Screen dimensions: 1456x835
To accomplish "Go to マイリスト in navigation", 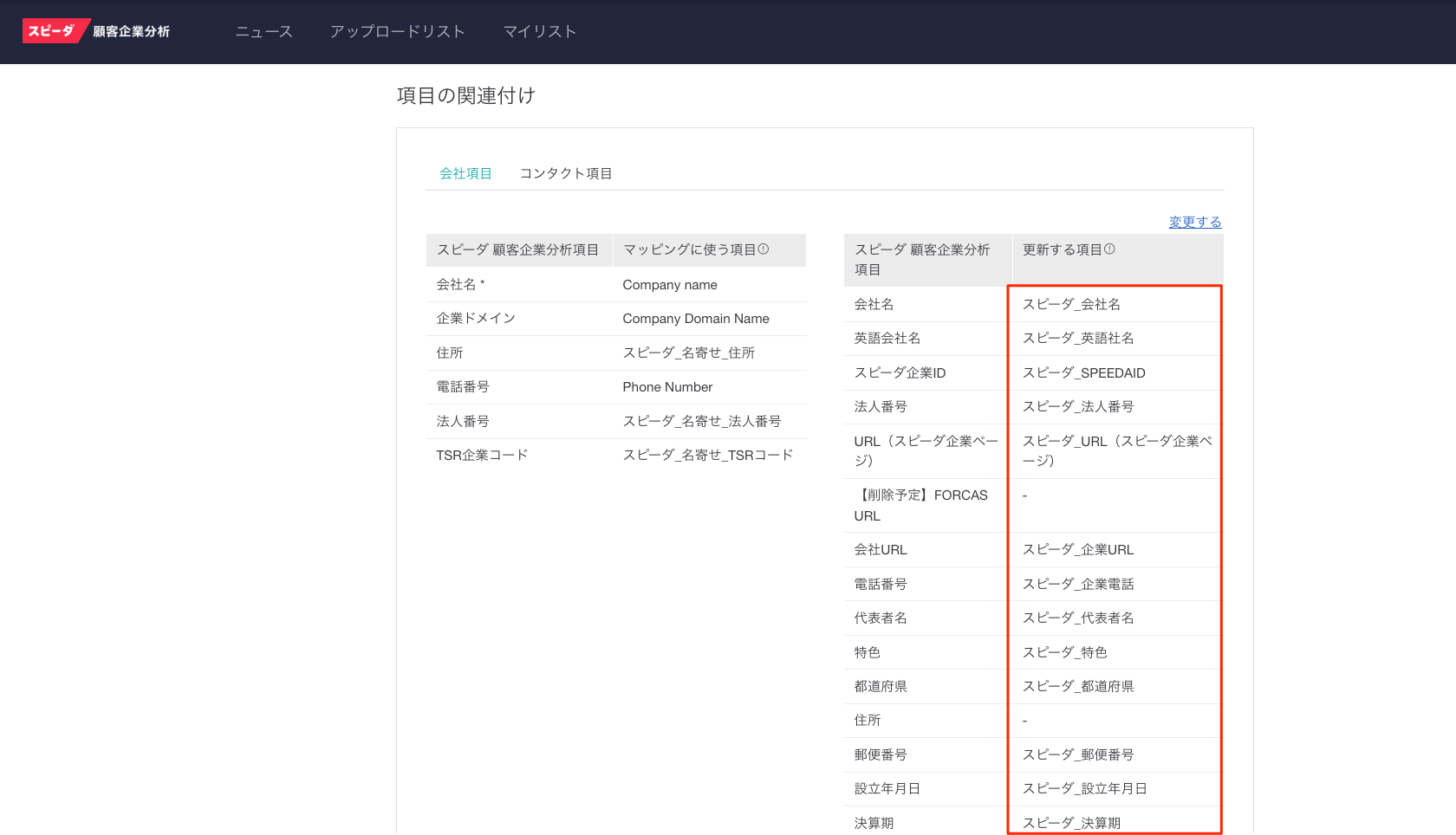I will pos(539,32).
